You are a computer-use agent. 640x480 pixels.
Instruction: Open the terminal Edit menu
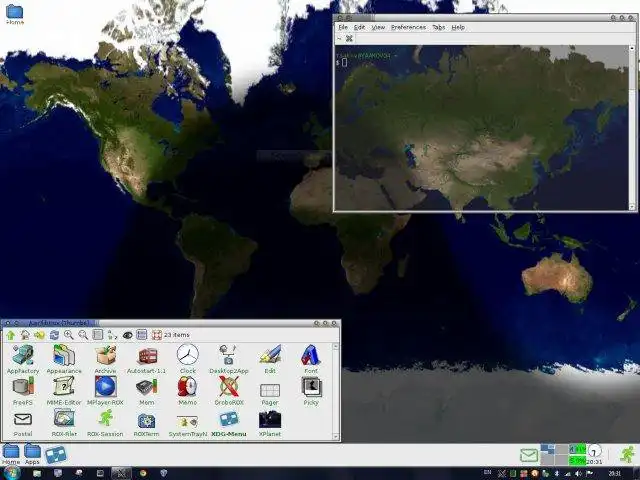coord(359,27)
